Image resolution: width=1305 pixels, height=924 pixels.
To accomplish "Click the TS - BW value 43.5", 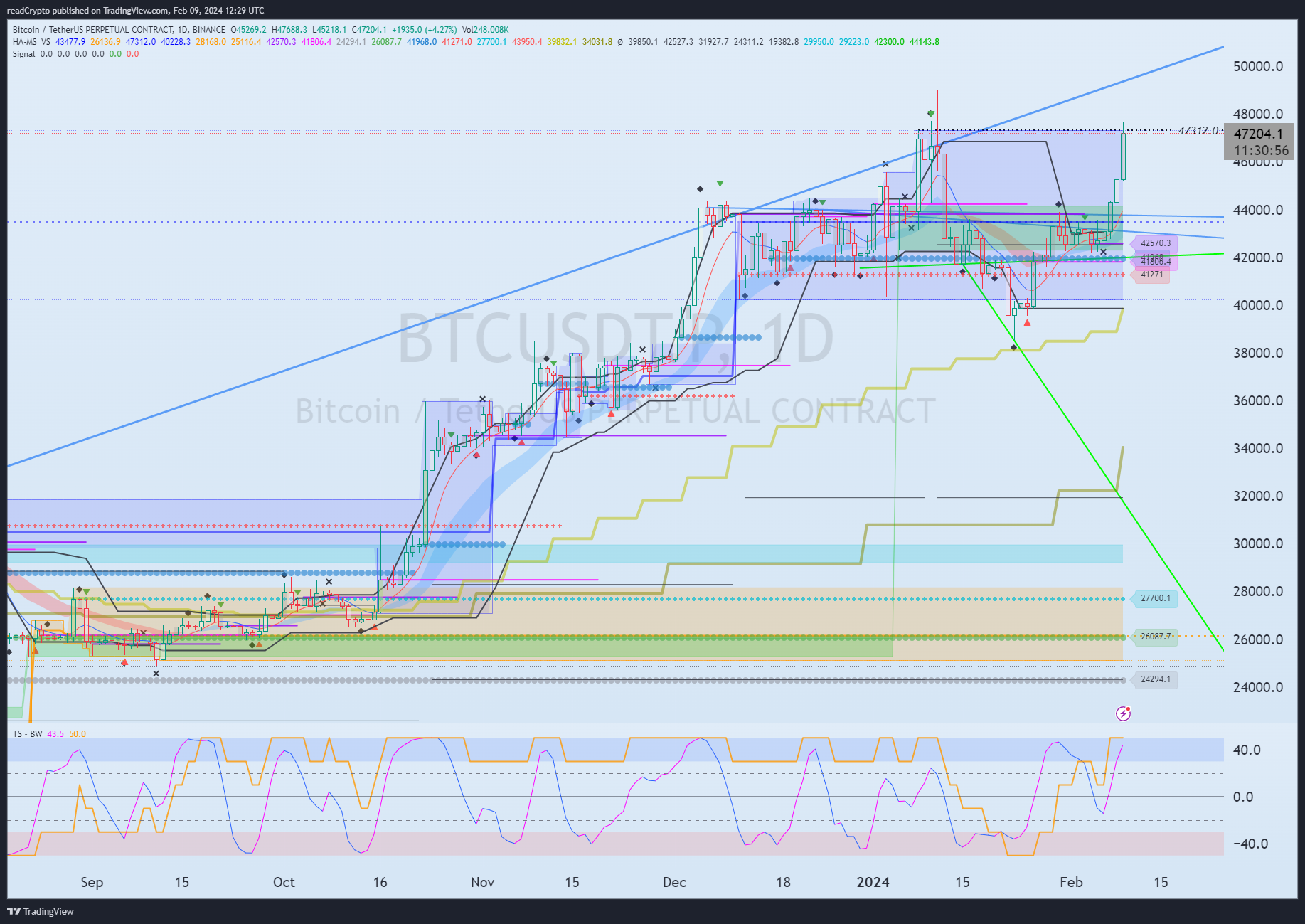I will click(x=55, y=733).
